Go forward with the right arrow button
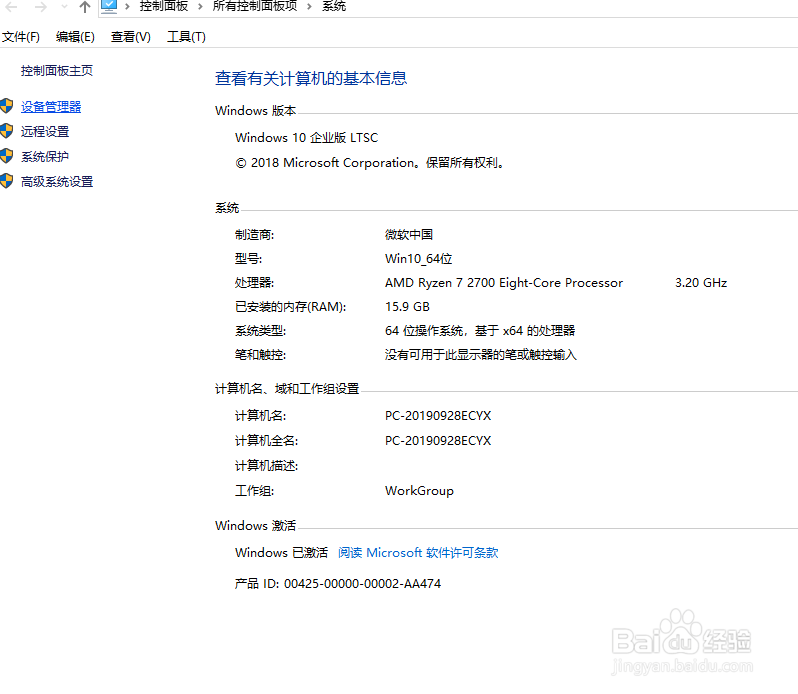 pos(41,7)
